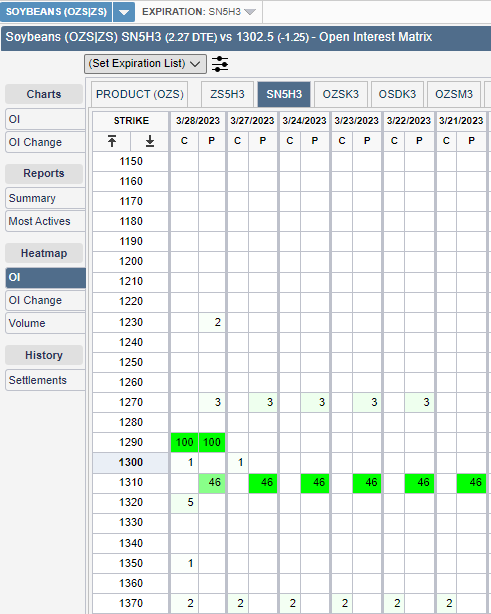This screenshot has width=491, height=614.
Task: Click the 3/22/2023 date column header
Action: [x=409, y=121]
